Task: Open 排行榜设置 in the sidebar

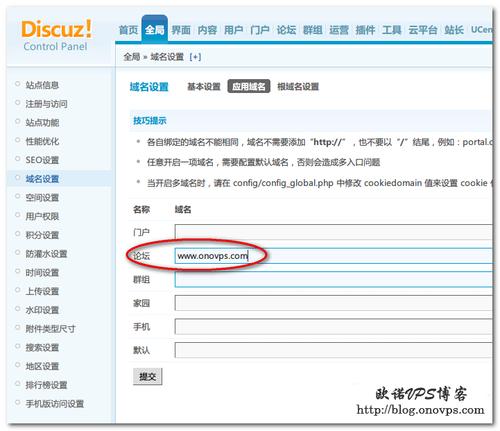Action: click(x=46, y=385)
